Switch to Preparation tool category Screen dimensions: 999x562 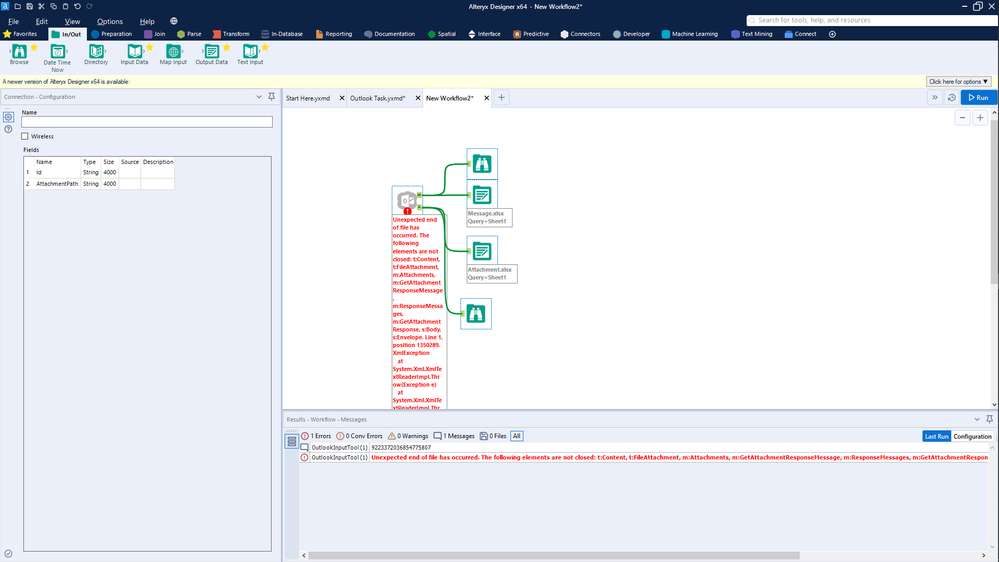pos(111,34)
